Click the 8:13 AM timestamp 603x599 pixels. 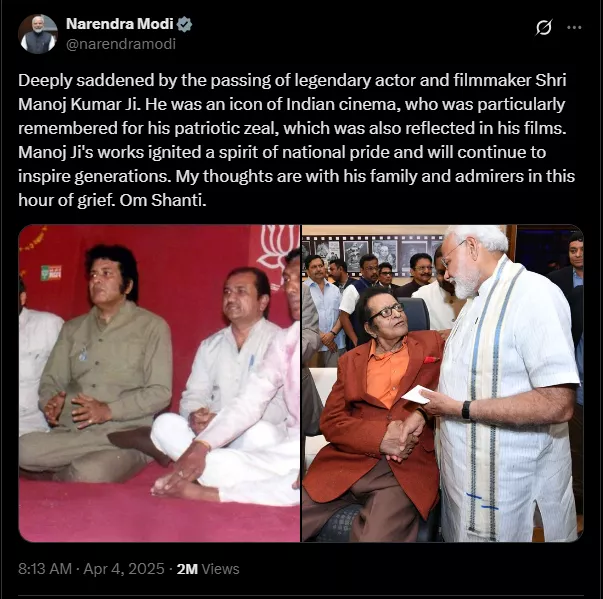[45, 569]
